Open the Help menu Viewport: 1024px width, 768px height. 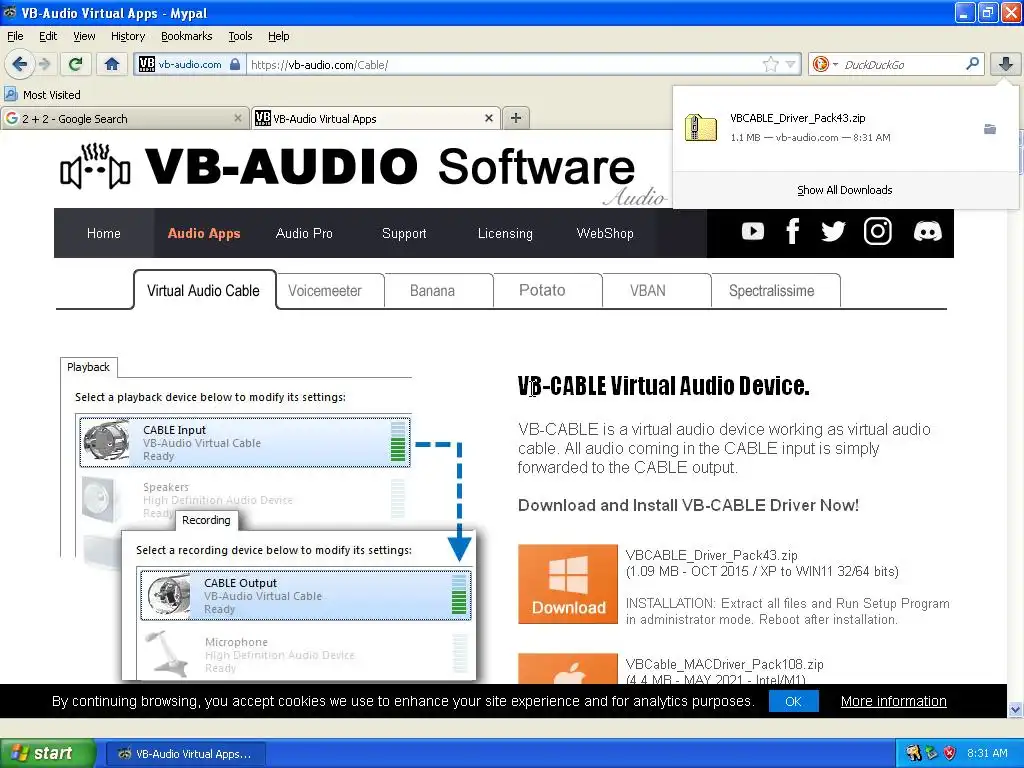(x=279, y=36)
